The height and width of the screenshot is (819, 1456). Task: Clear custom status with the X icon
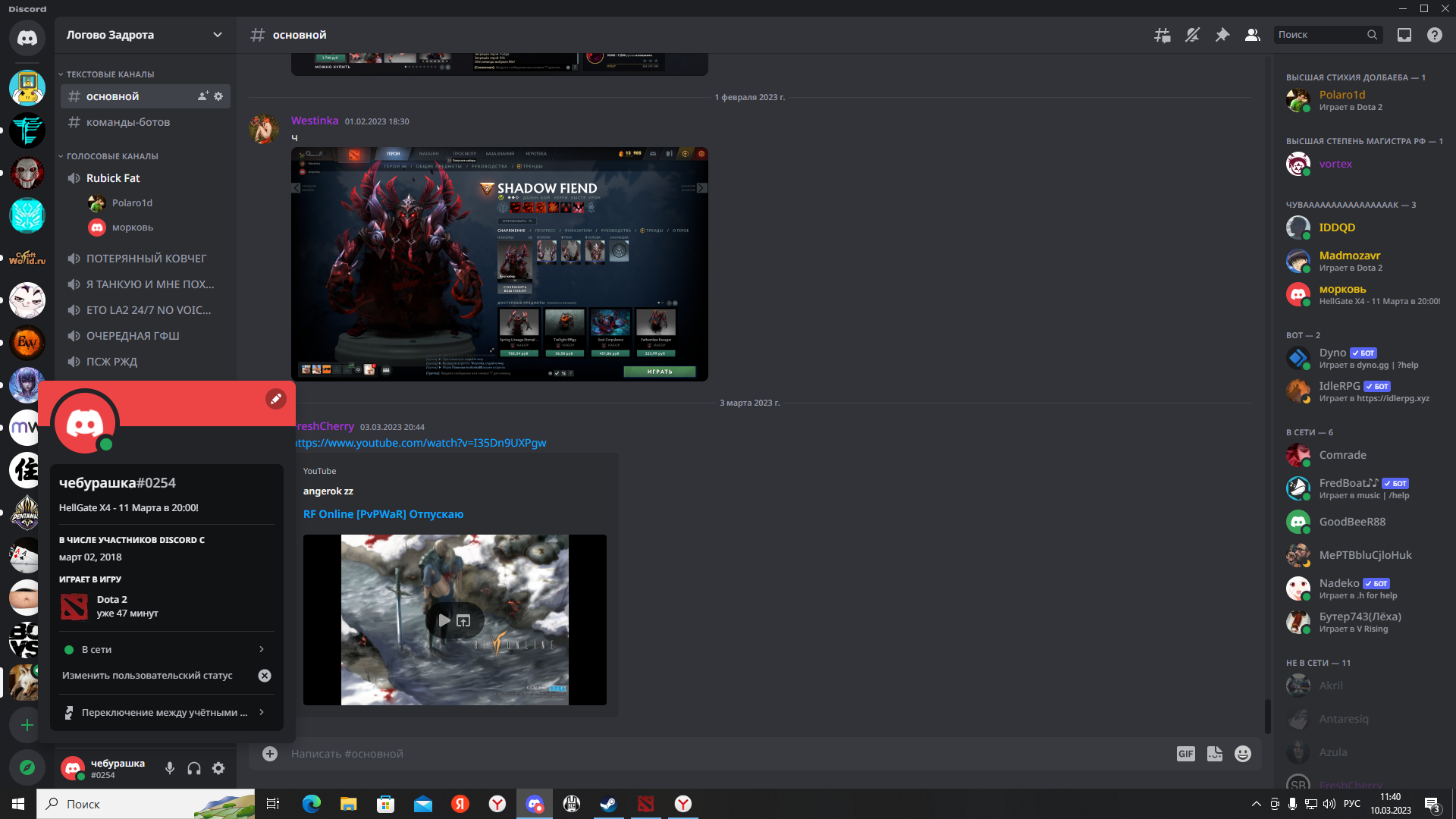click(265, 676)
